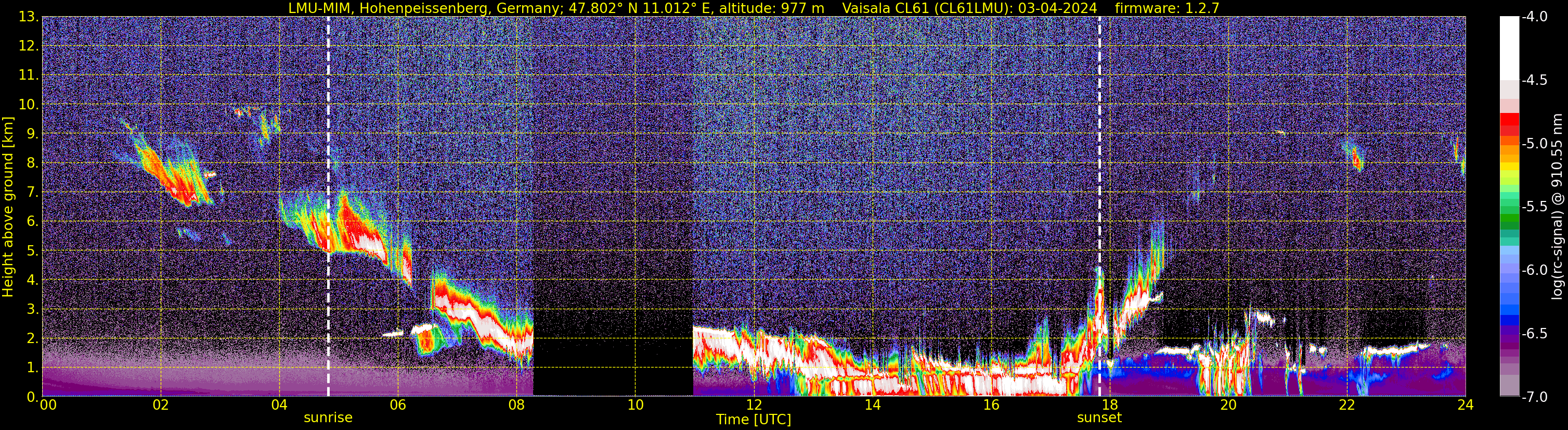Click the '12' time tick label
Image resolution: width=1568 pixels, height=430 pixels.
pyautogui.click(x=754, y=405)
